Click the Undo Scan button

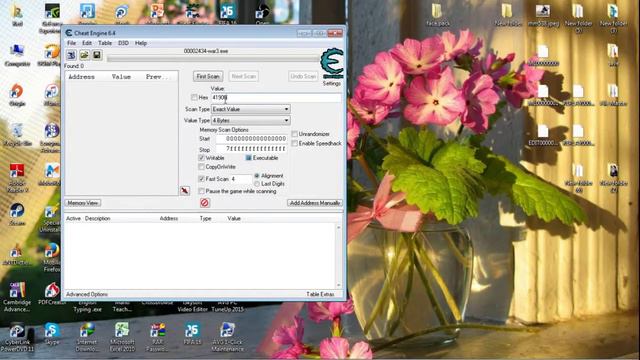click(303, 76)
